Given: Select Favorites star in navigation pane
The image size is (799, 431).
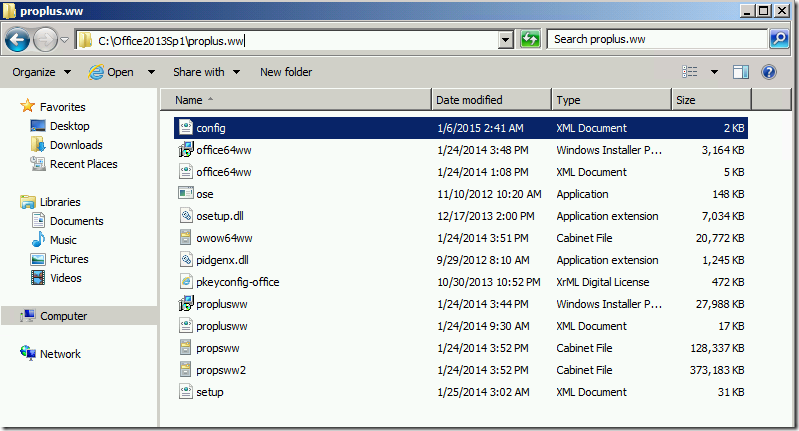Looking at the screenshot, I should click(x=28, y=106).
